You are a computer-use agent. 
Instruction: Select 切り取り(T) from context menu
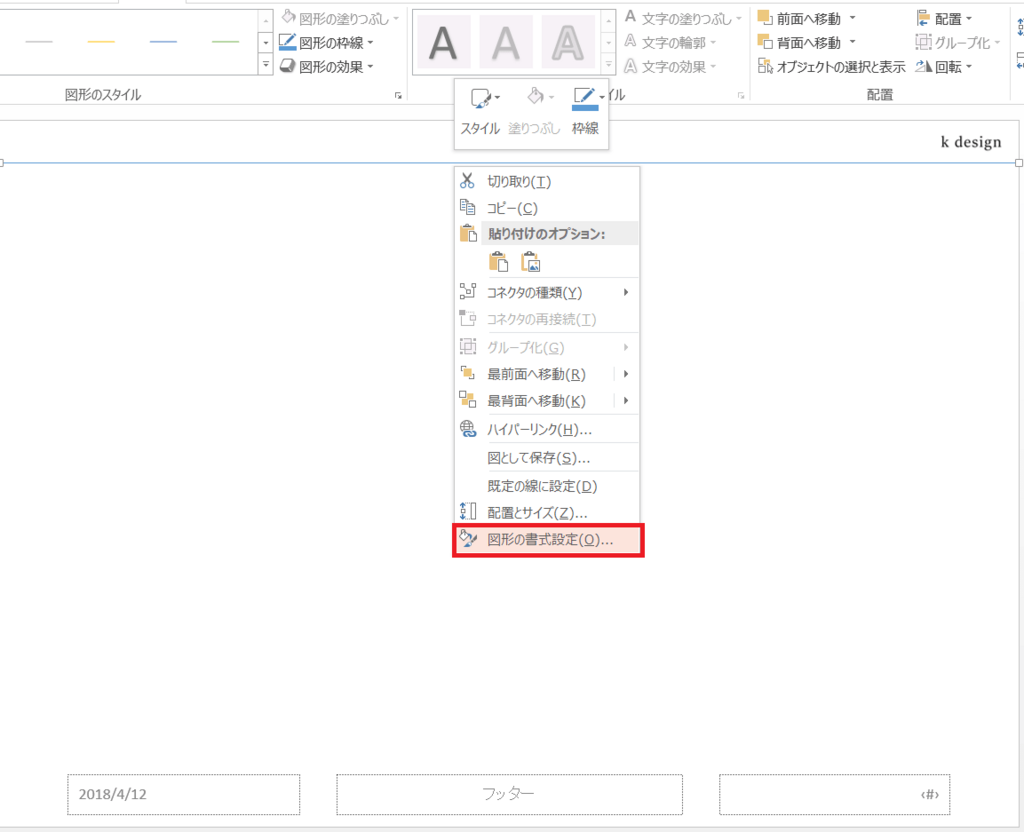click(x=547, y=181)
